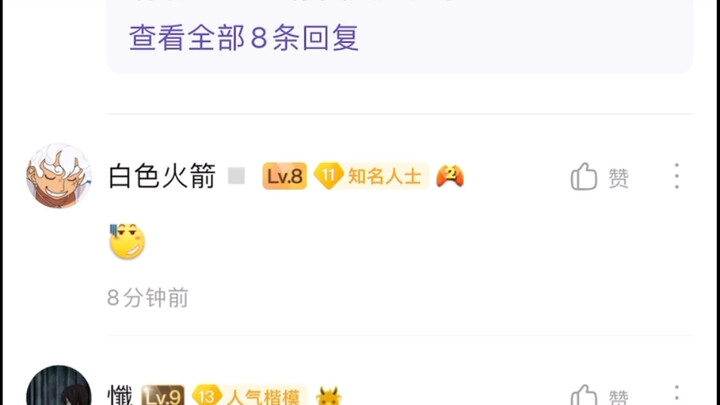The width and height of the screenshot is (720, 405).
Task: Open 查看全部8条回复 link
Action: pos(244,37)
